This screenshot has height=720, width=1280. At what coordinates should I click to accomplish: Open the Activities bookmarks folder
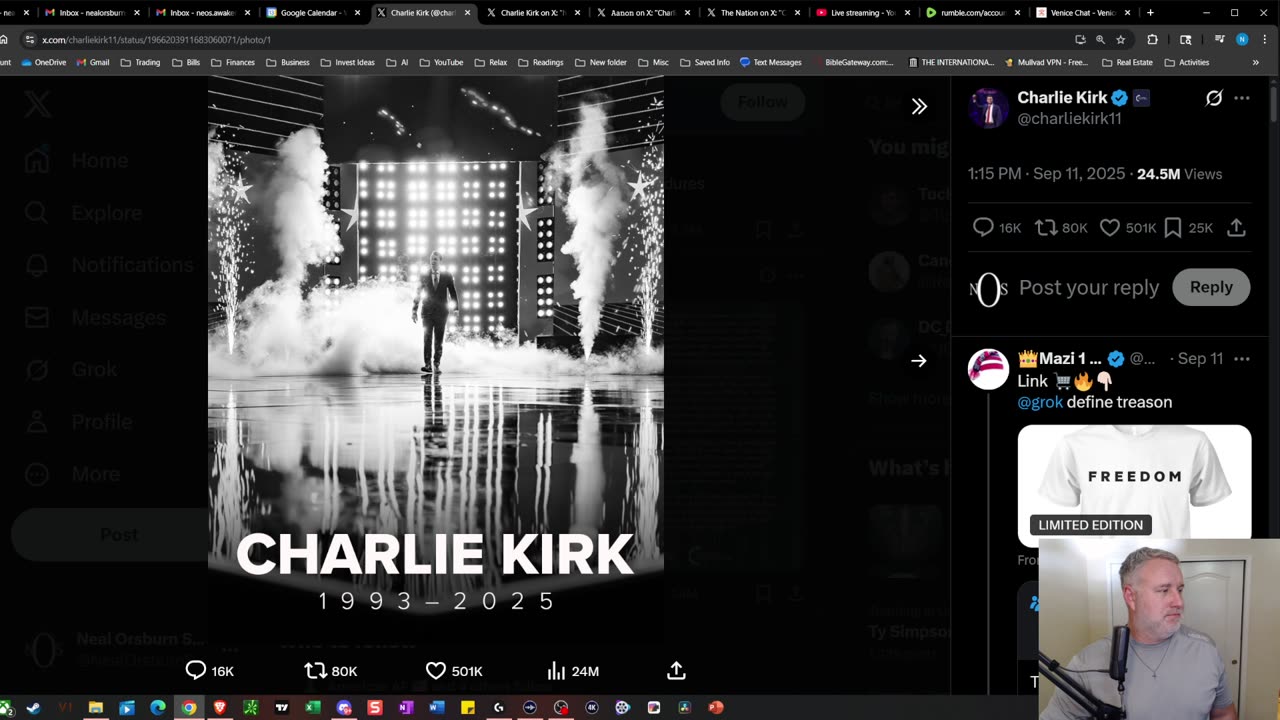[1186, 62]
